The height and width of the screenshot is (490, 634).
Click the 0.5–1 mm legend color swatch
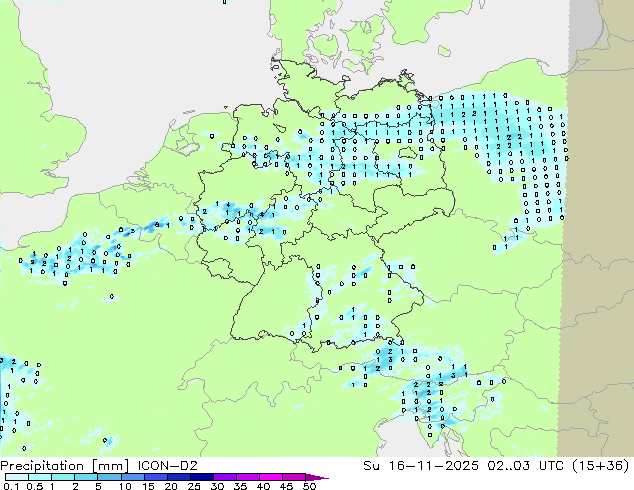click(40, 477)
